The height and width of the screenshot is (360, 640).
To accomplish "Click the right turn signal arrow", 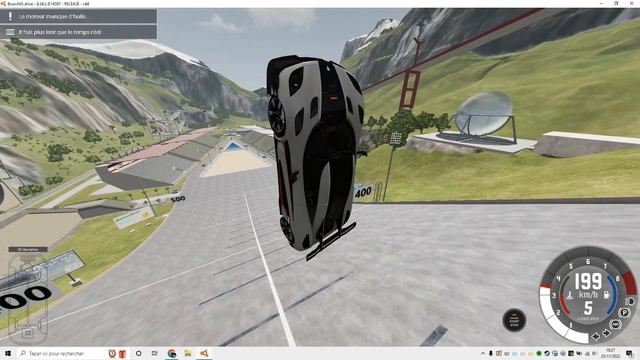I will [x=607, y=333].
